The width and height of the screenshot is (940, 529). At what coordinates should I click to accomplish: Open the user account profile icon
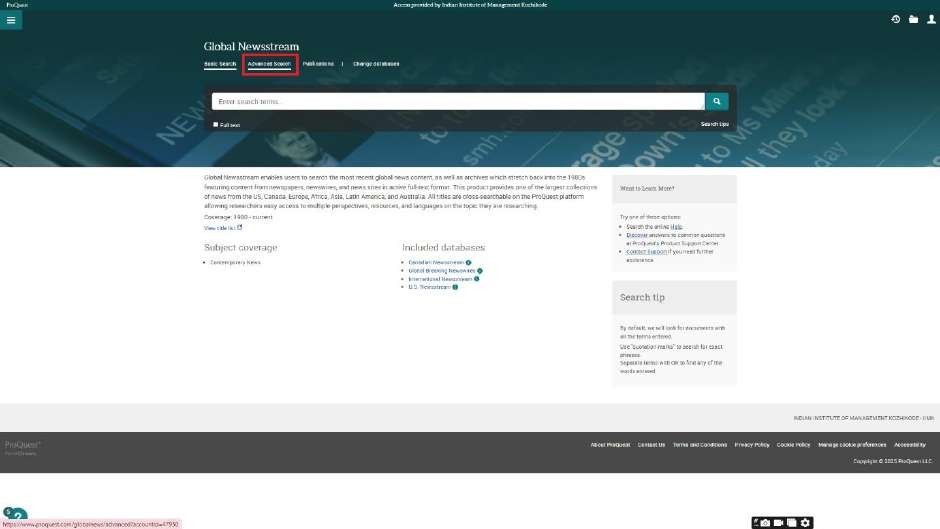click(x=930, y=19)
